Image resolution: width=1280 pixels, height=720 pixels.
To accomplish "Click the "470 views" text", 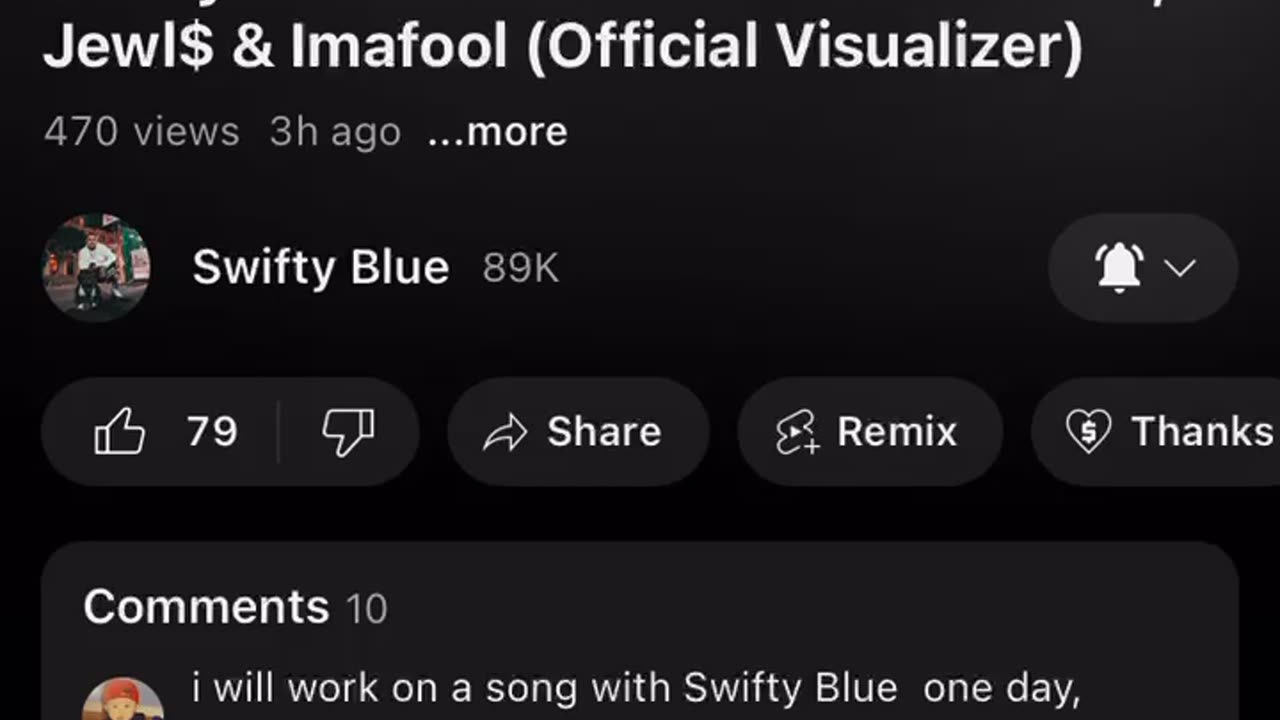I will 142,132.
